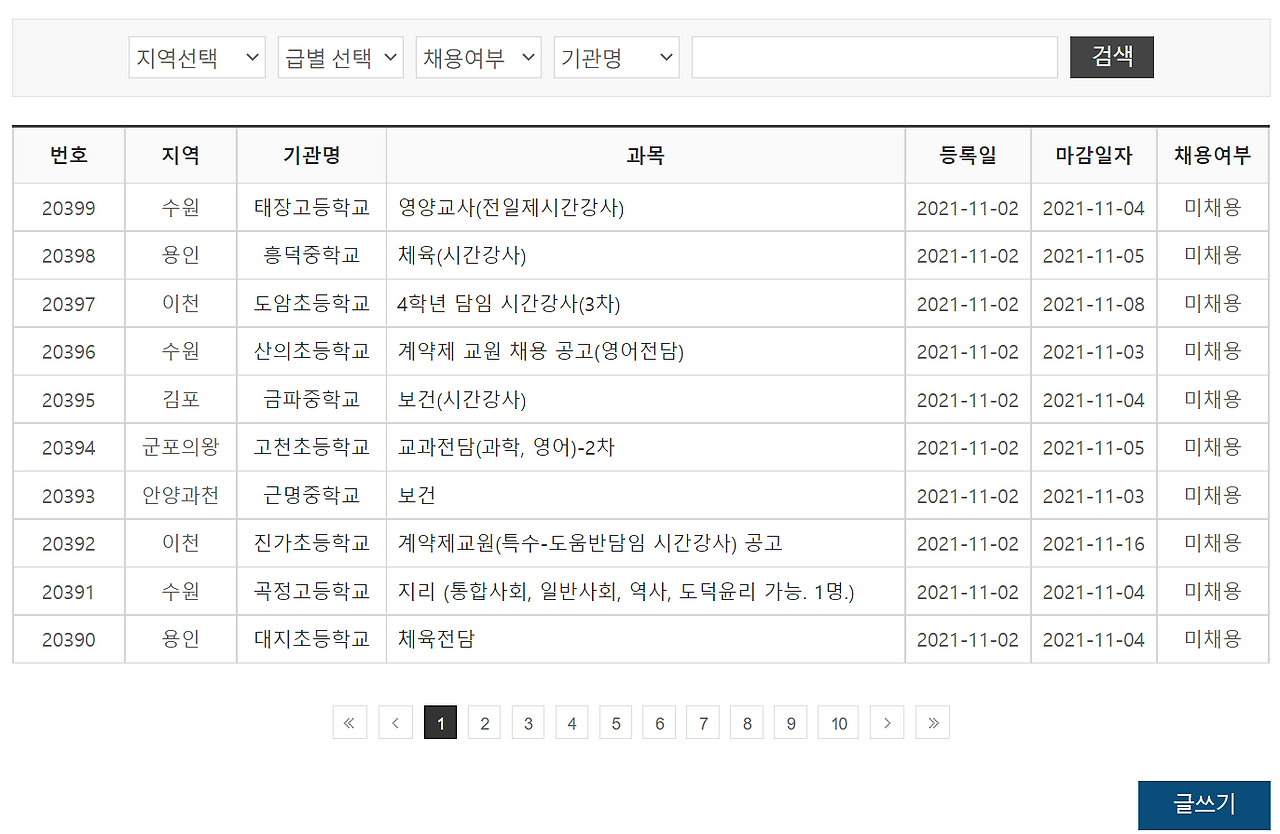Screen dimensions: 1280x834
Task: Go to page 10
Action: 838,722
